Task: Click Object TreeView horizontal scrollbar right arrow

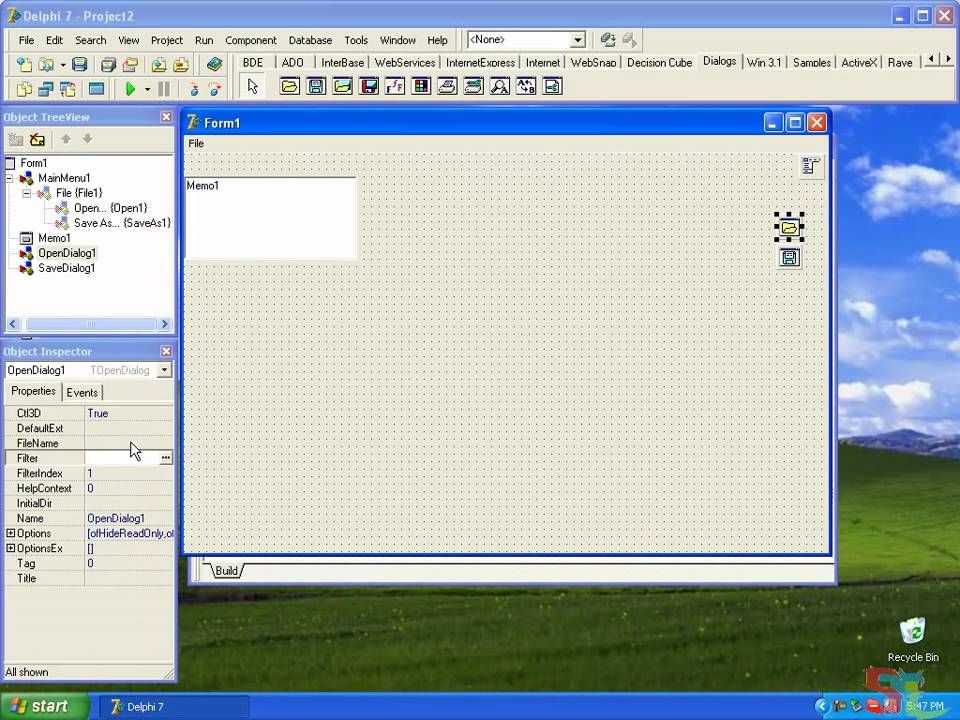Action: (x=164, y=324)
